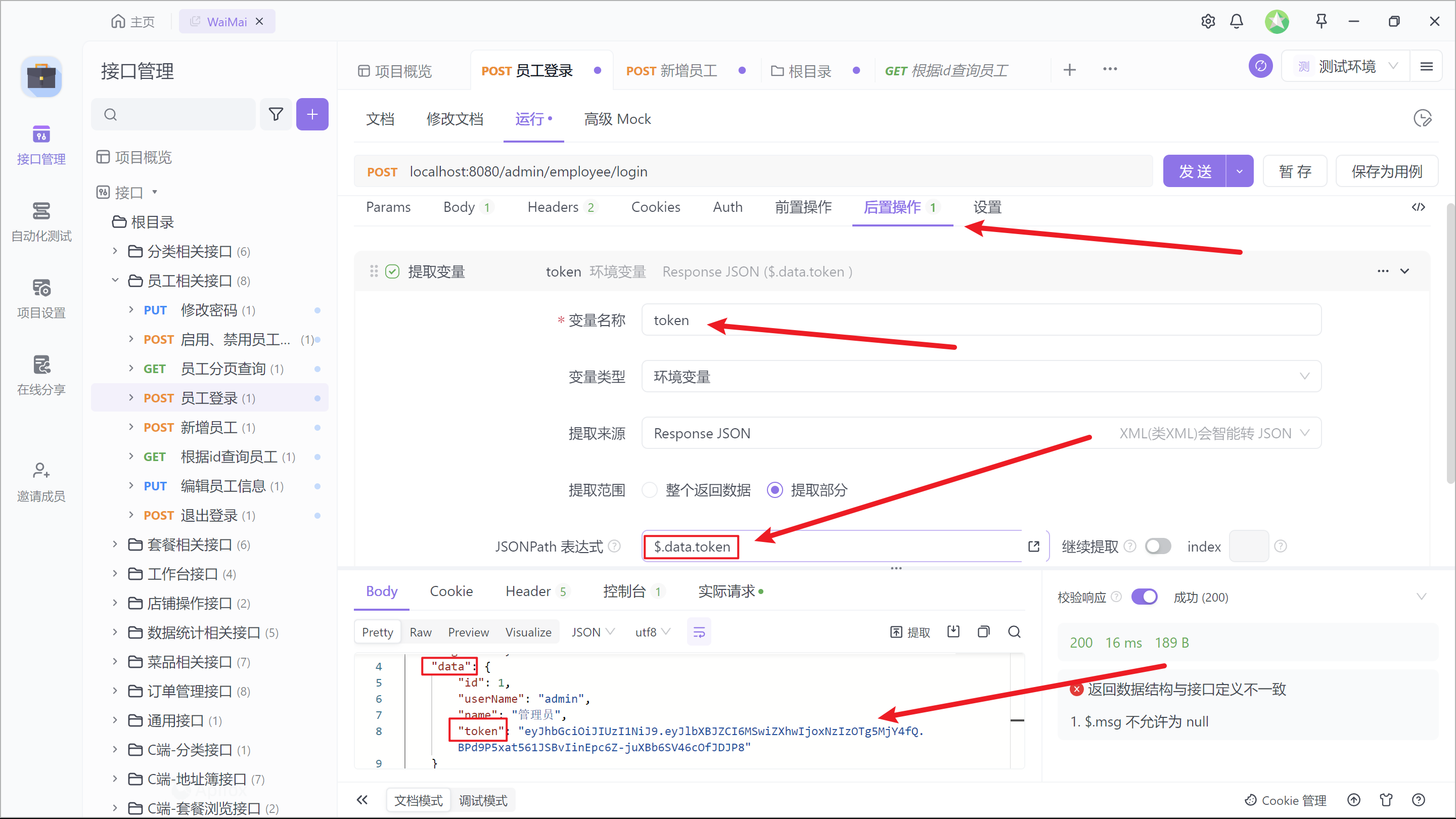Open more options for 提取变量 step
The image size is (1456, 819).
(x=1383, y=271)
